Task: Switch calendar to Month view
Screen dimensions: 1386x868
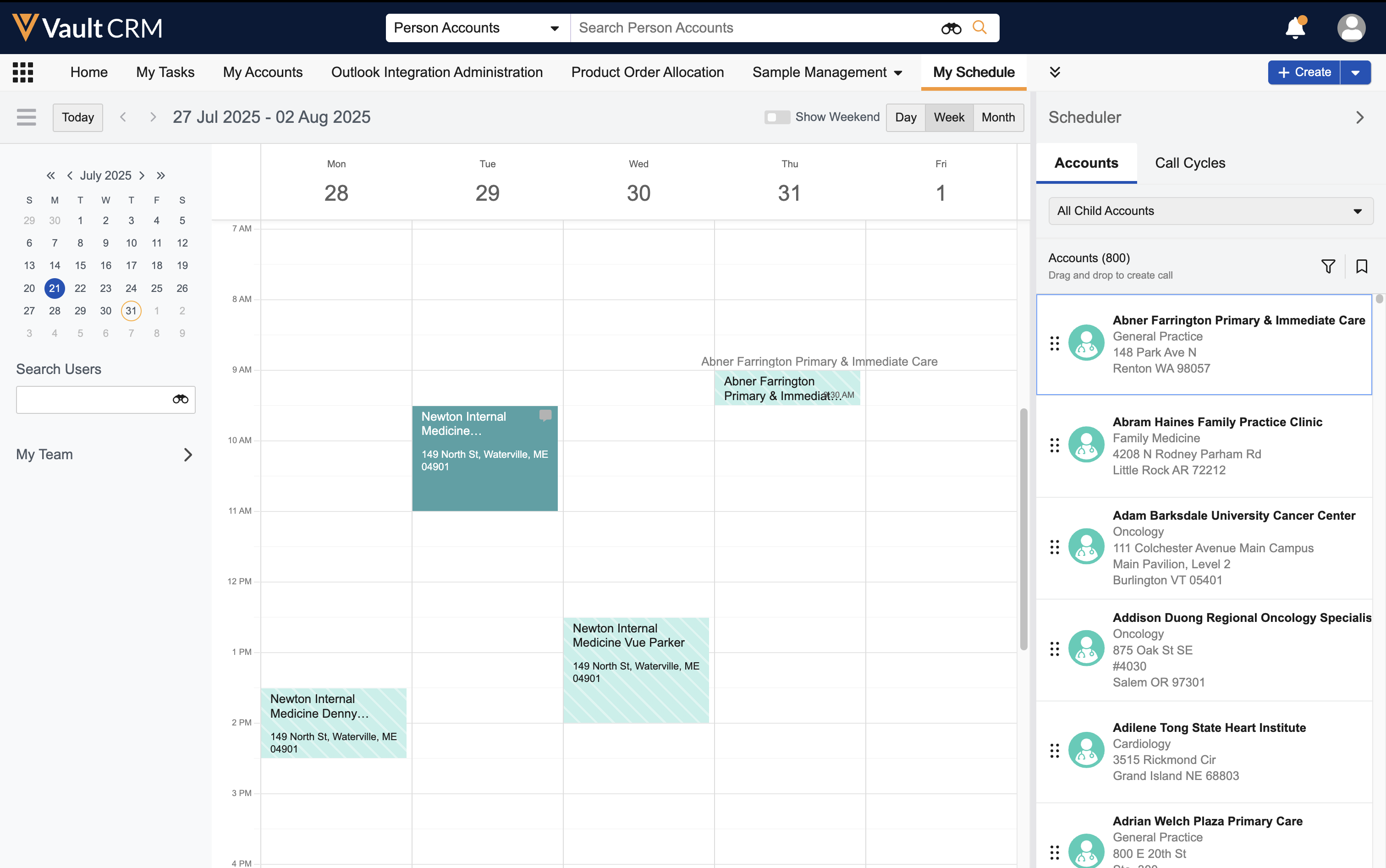Action: coord(998,117)
